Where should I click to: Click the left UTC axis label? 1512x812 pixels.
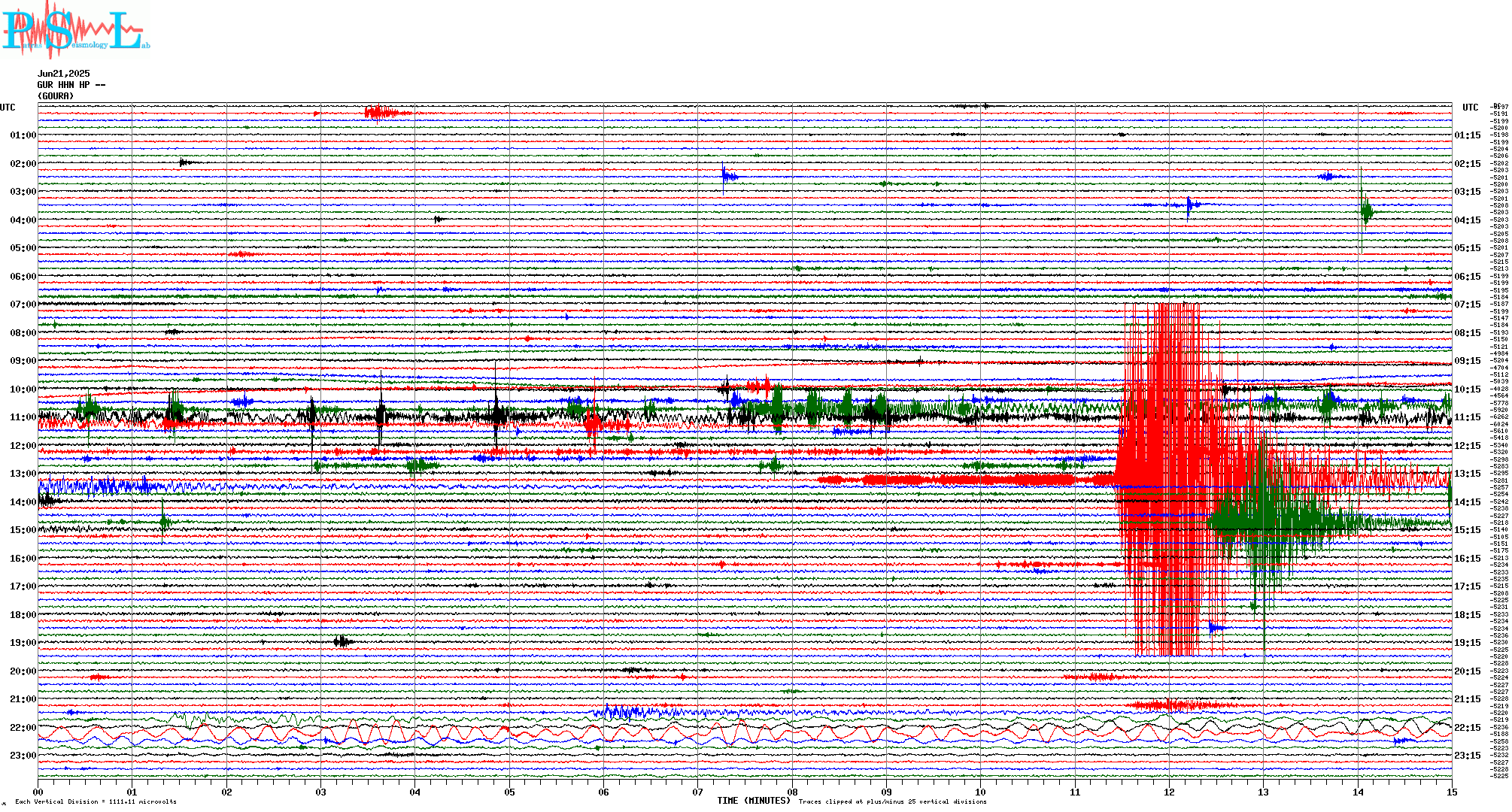point(8,108)
